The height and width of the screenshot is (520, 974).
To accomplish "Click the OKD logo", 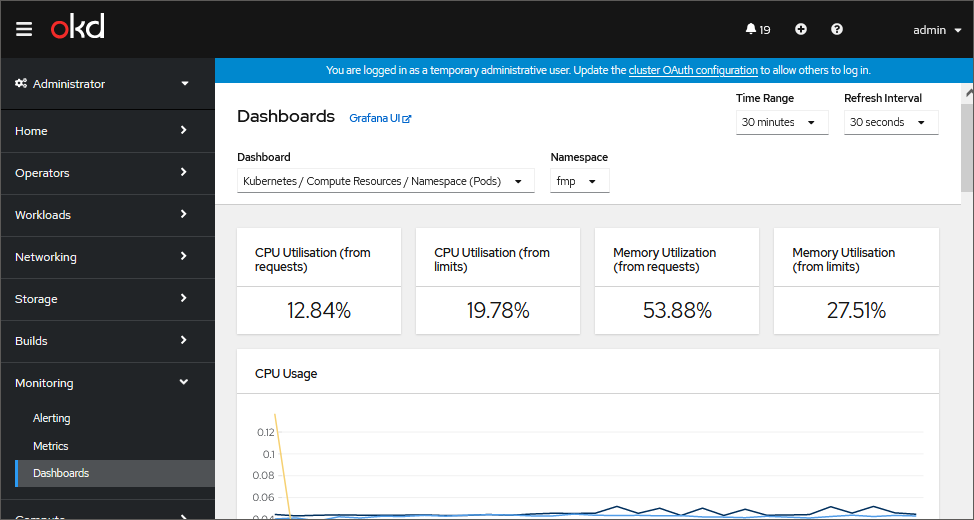I will 78,29.
